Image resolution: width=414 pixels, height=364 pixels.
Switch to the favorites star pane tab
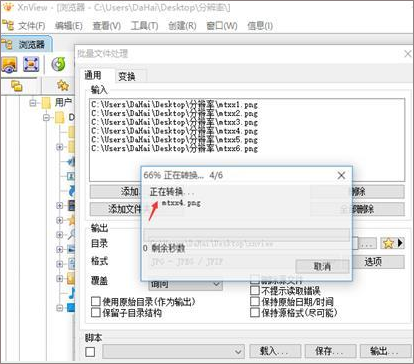[x=62, y=86]
